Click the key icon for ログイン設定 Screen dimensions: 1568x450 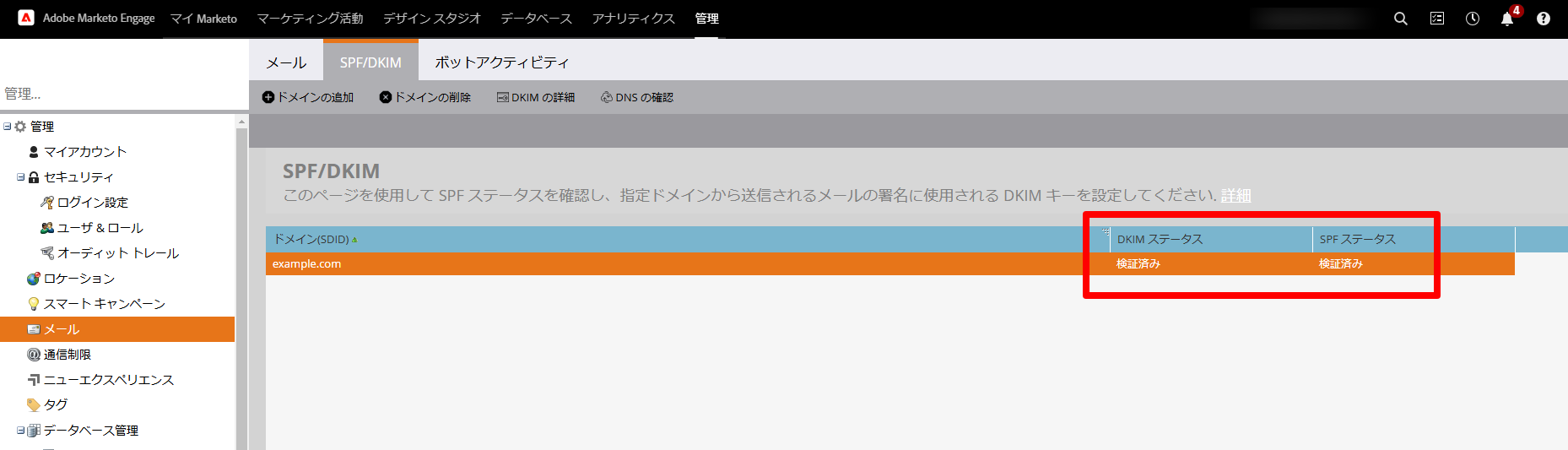coord(47,203)
